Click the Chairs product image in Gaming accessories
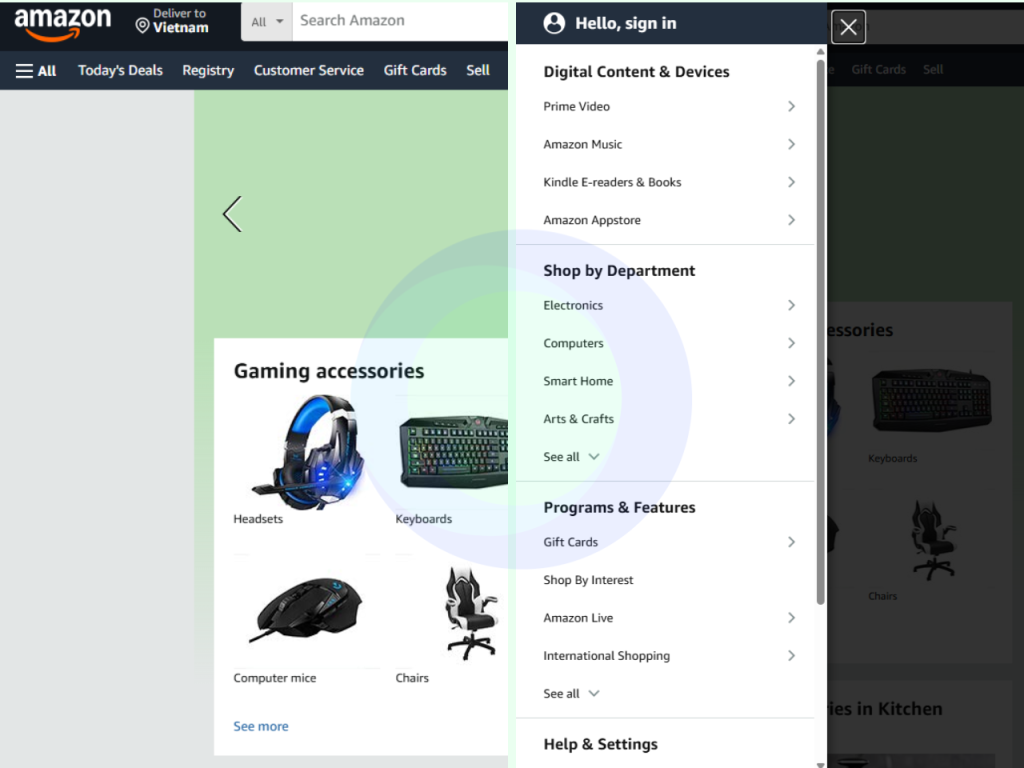 [x=472, y=613]
